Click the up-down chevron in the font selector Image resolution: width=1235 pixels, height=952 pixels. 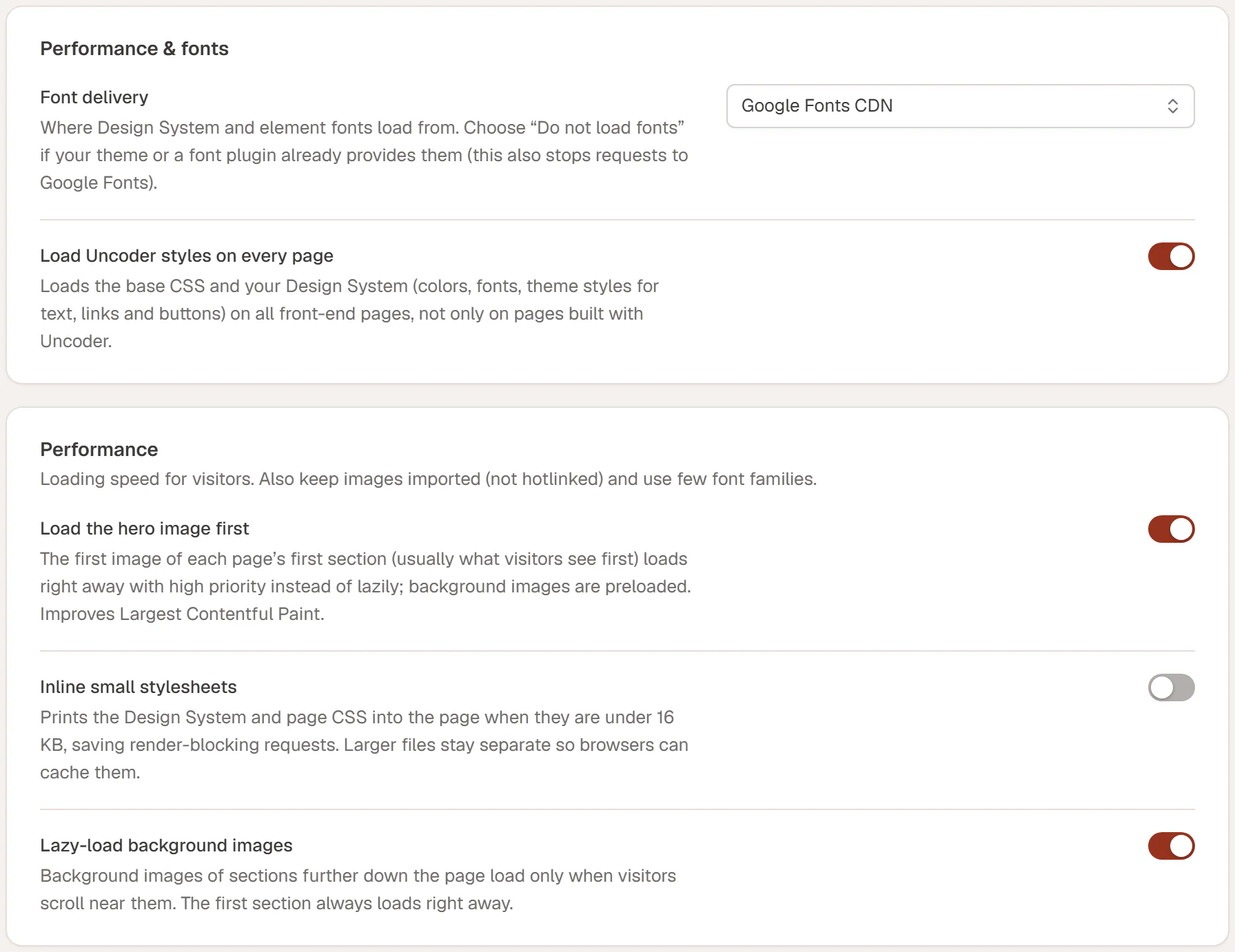pyautogui.click(x=1172, y=106)
